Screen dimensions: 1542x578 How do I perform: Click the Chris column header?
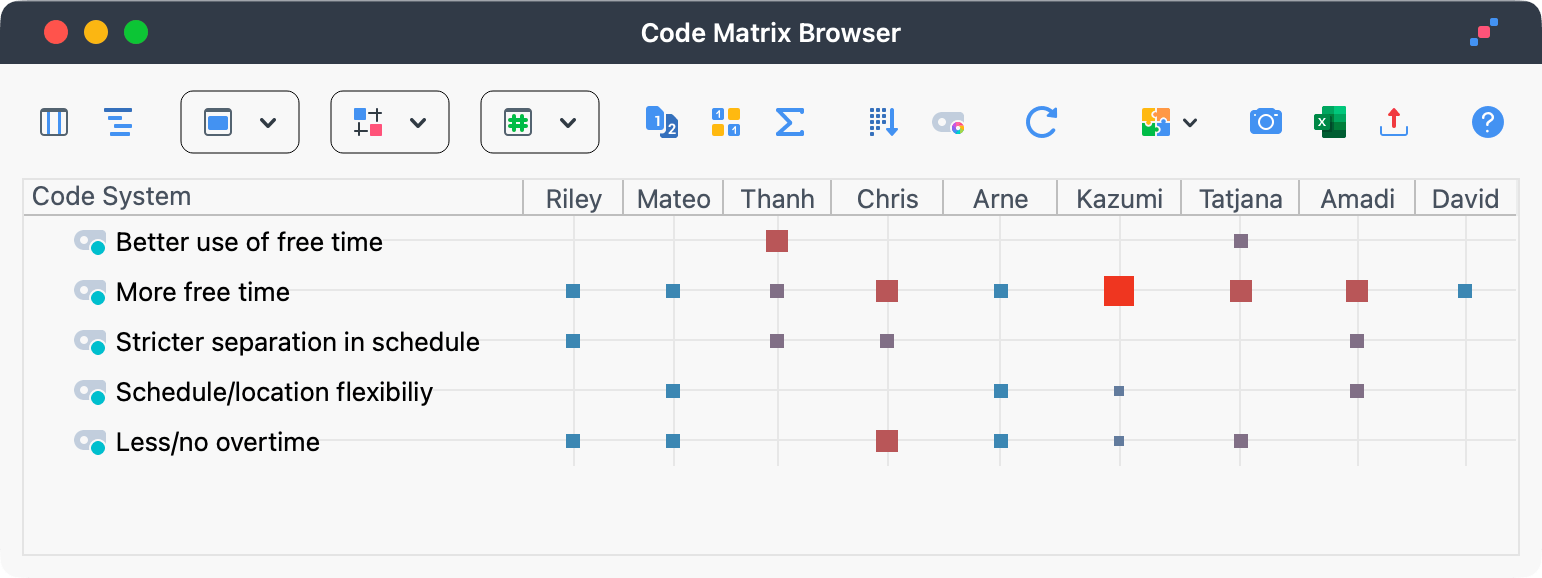pyautogui.click(x=887, y=198)
